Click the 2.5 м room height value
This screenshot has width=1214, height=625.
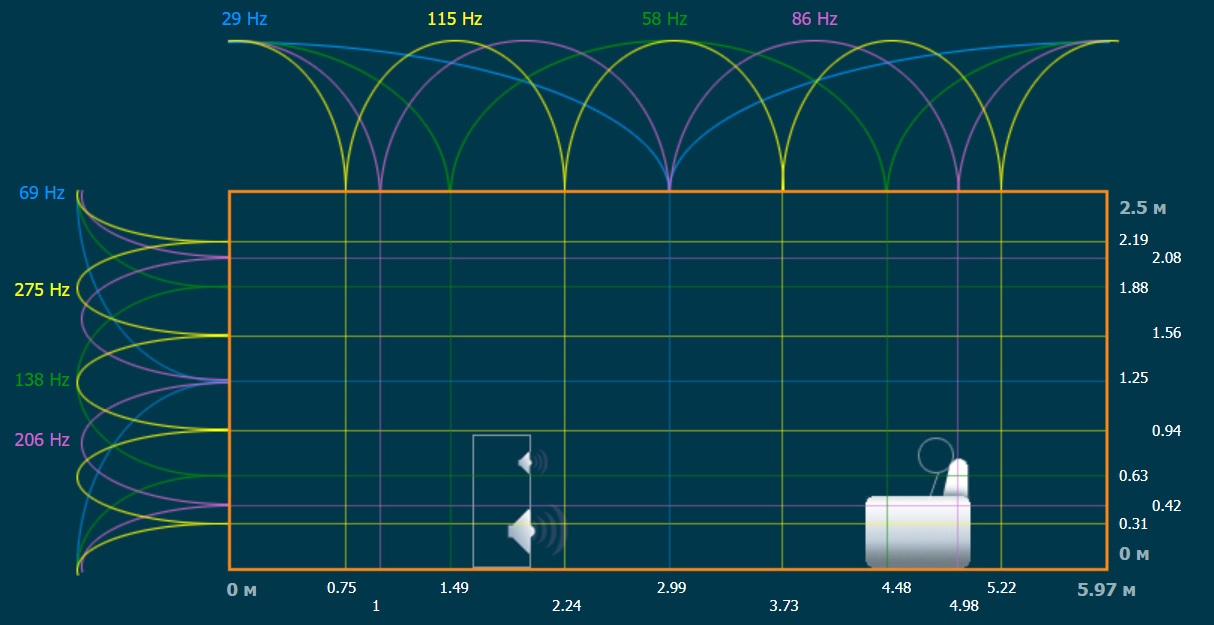pyautogui.click(x=1142, y=208)
